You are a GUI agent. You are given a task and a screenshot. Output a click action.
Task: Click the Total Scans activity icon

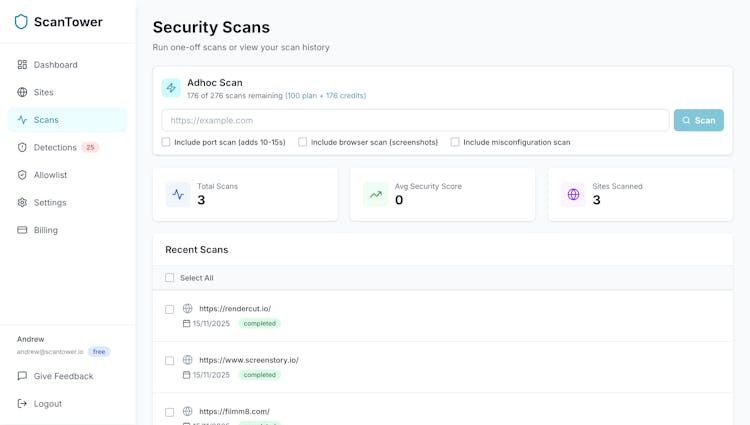pos(178,194)
